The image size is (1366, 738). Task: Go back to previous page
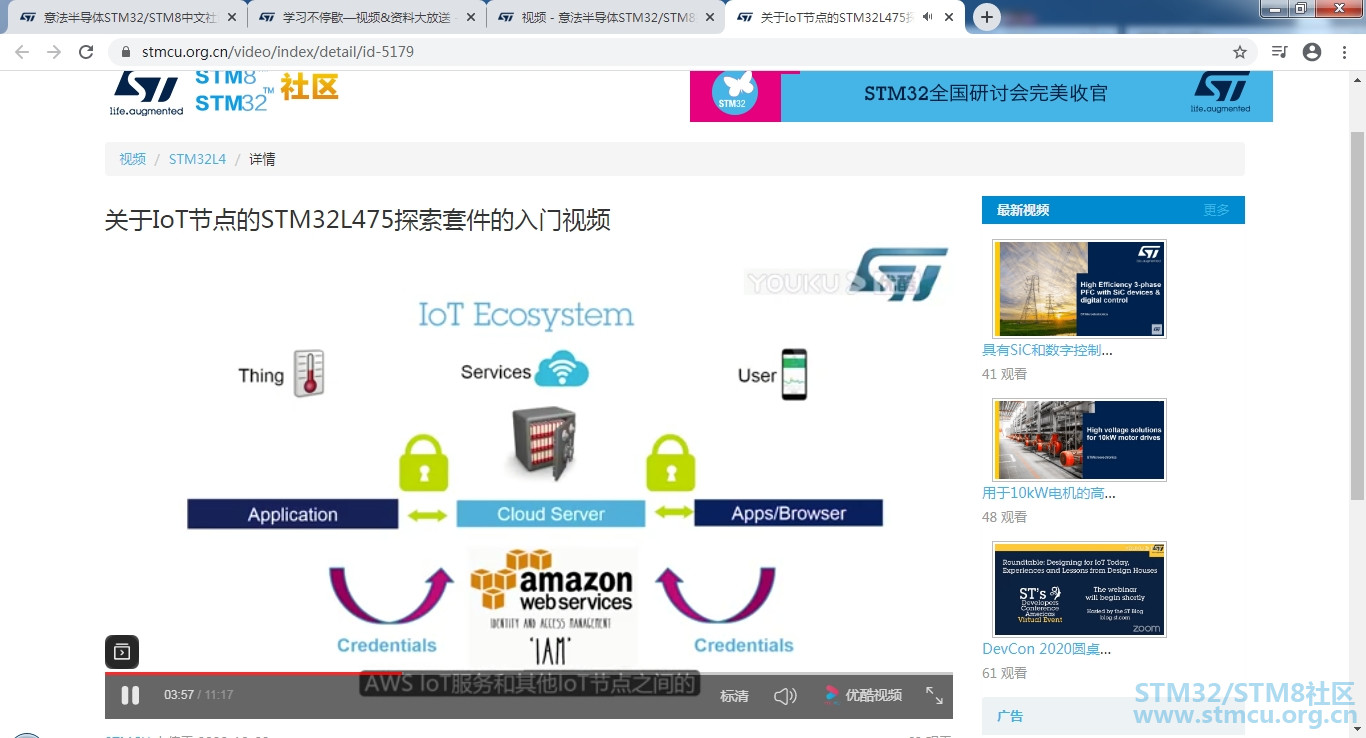coord(22,52)
